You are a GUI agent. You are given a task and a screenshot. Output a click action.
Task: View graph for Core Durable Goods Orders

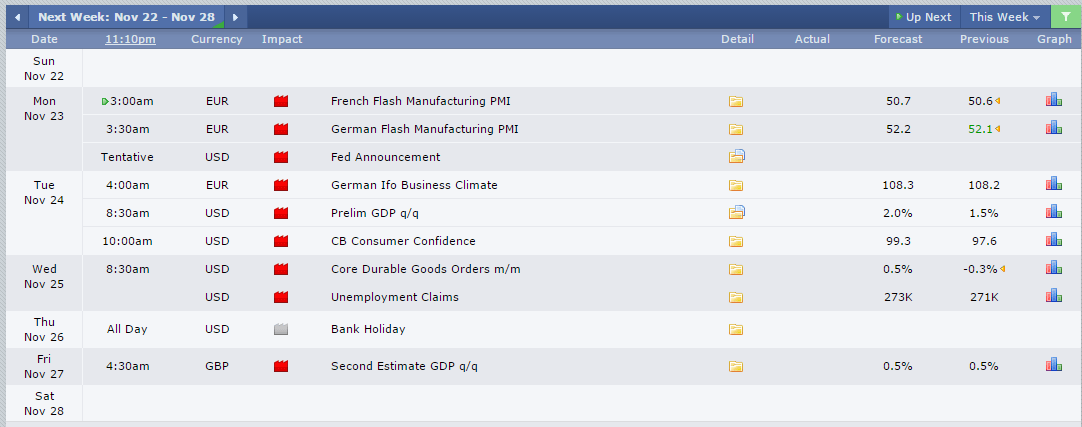coord(1053,267)
